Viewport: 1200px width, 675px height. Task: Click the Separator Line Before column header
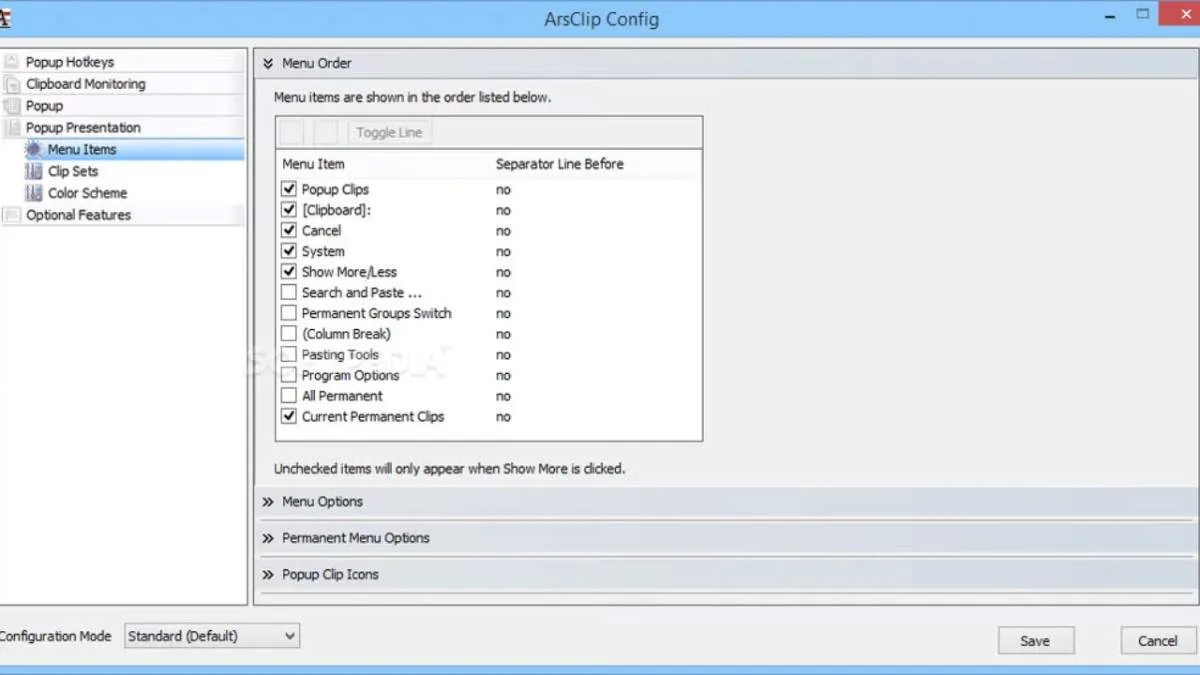pos(559,164)
